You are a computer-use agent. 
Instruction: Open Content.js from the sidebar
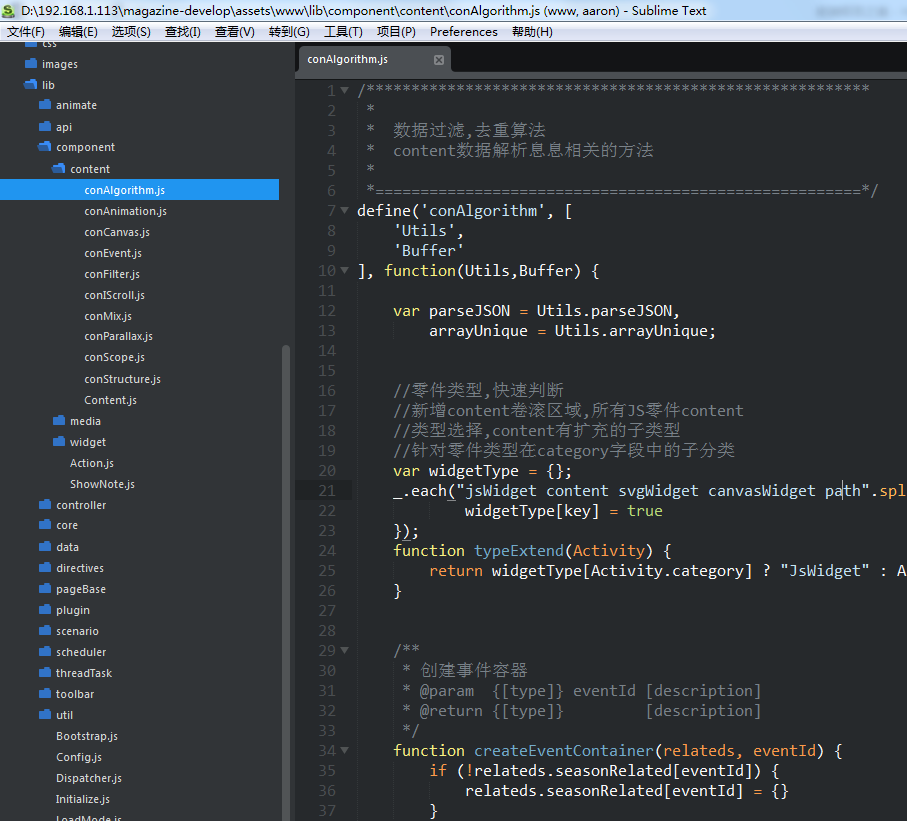(110, 400)
